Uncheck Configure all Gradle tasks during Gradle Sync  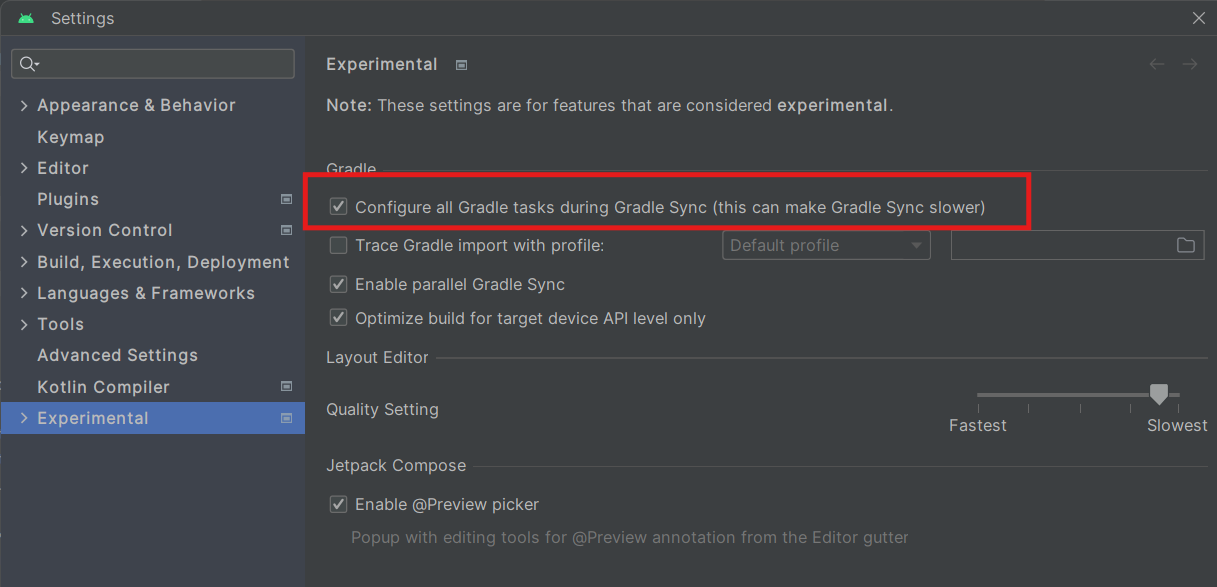coord(338,207)
